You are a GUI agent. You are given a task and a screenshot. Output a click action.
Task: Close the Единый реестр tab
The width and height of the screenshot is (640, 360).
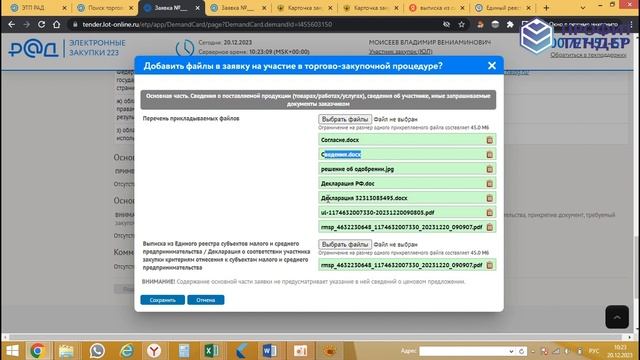click(x=529, y=8)
